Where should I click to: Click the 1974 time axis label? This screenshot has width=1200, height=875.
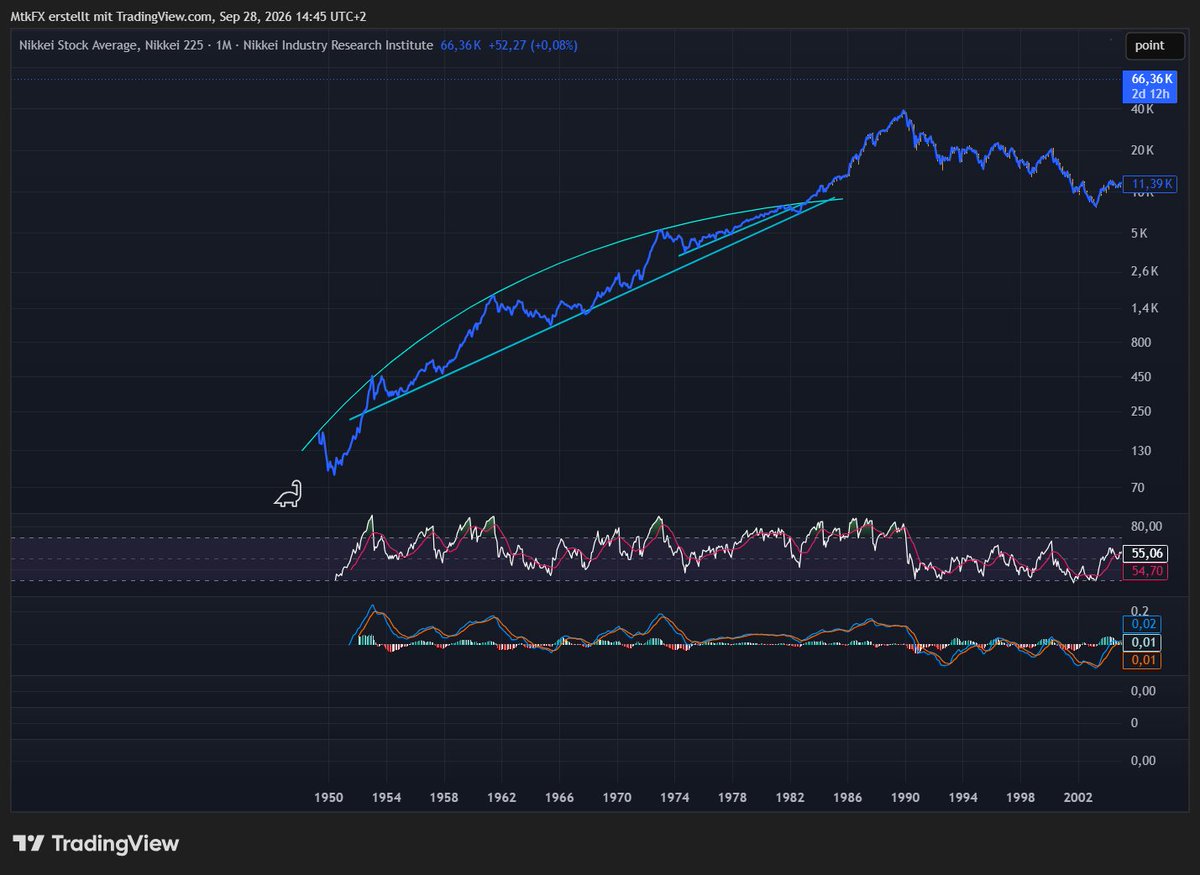(675, 797)
